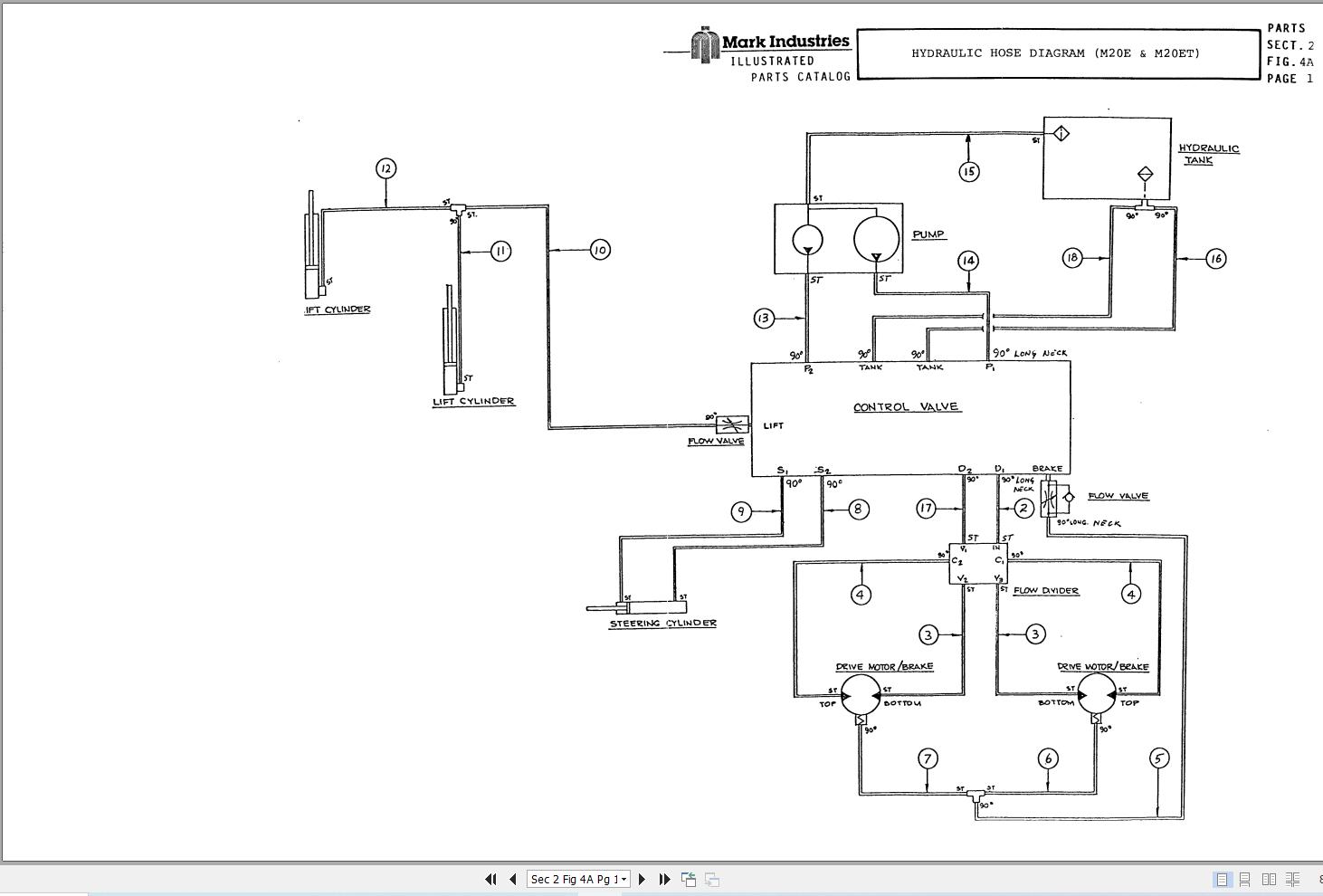This screenshot has width=1323, height=896.
Task: Click hose callout number 16
Action: [1215, 259]
